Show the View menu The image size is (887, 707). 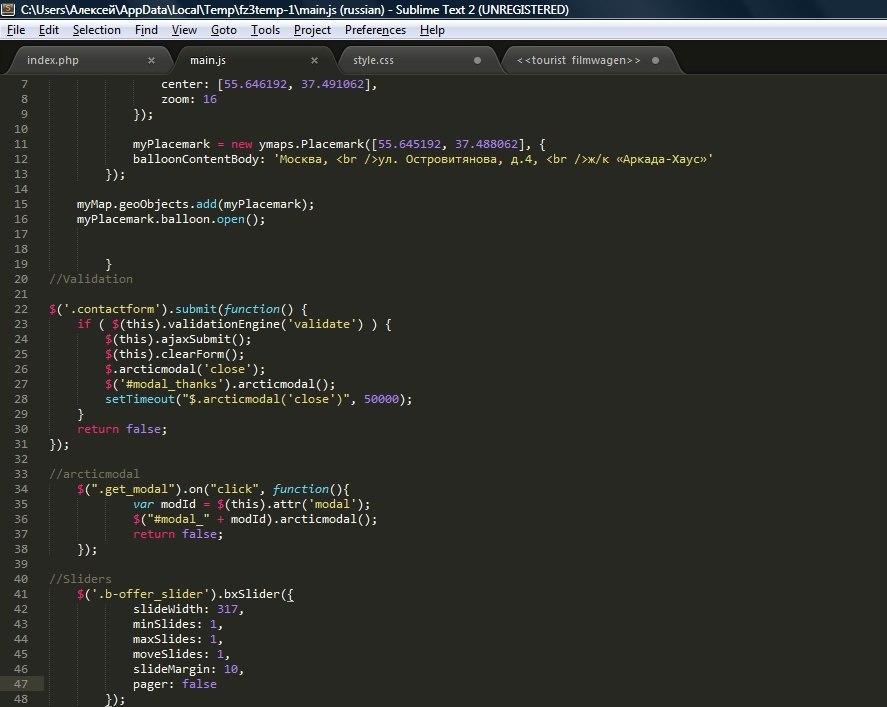pyautogui.click(x=184, y=30)
